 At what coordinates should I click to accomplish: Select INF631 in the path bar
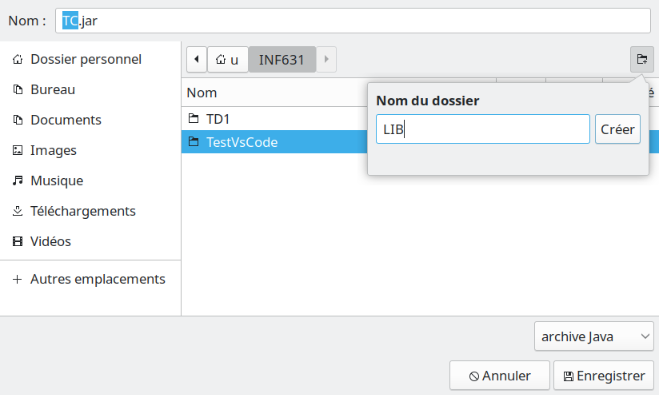point(282,59)
